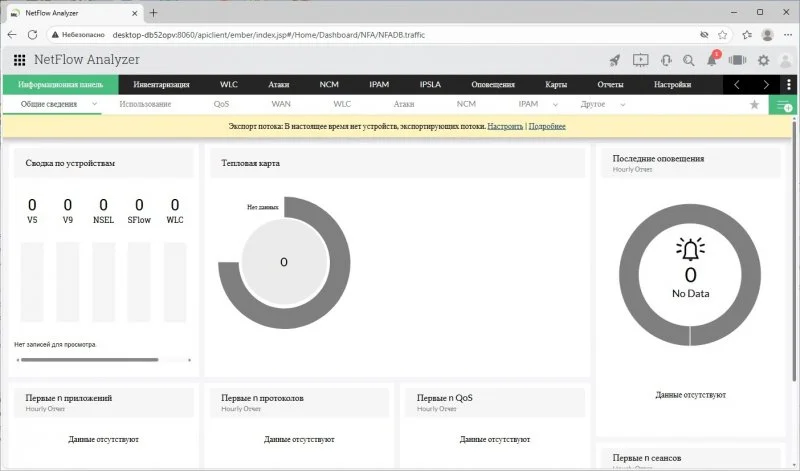This screenshot has width=800, height=471.
Task: Click Первые n QoS widget title
Action: click(444, 398)
